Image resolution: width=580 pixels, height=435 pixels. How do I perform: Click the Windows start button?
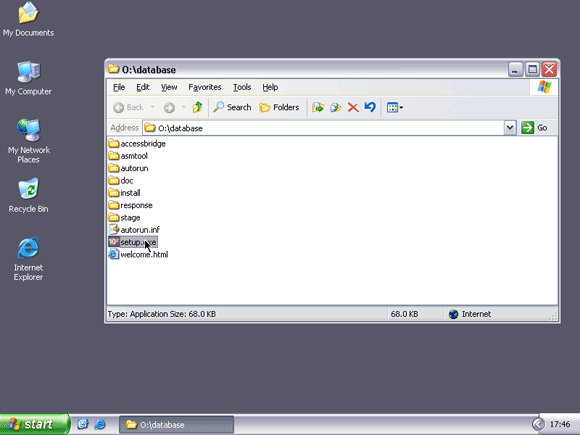[x=34, y=424]
